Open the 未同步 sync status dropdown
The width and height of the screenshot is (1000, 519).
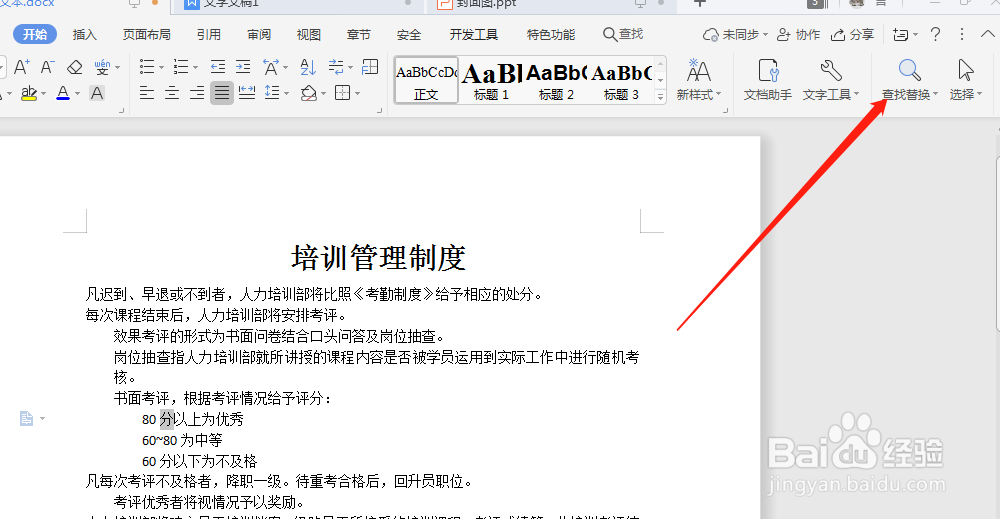click(x=735, y=34)
